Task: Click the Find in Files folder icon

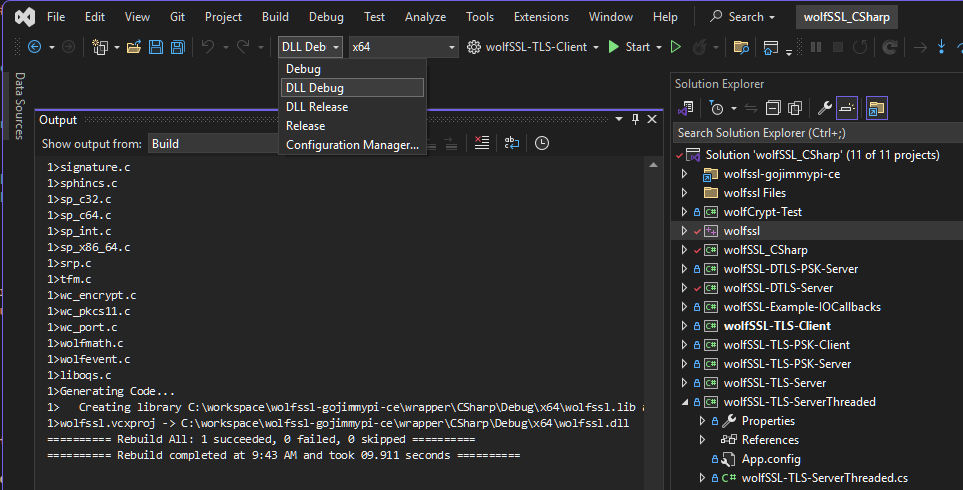Action: [741, 47]
